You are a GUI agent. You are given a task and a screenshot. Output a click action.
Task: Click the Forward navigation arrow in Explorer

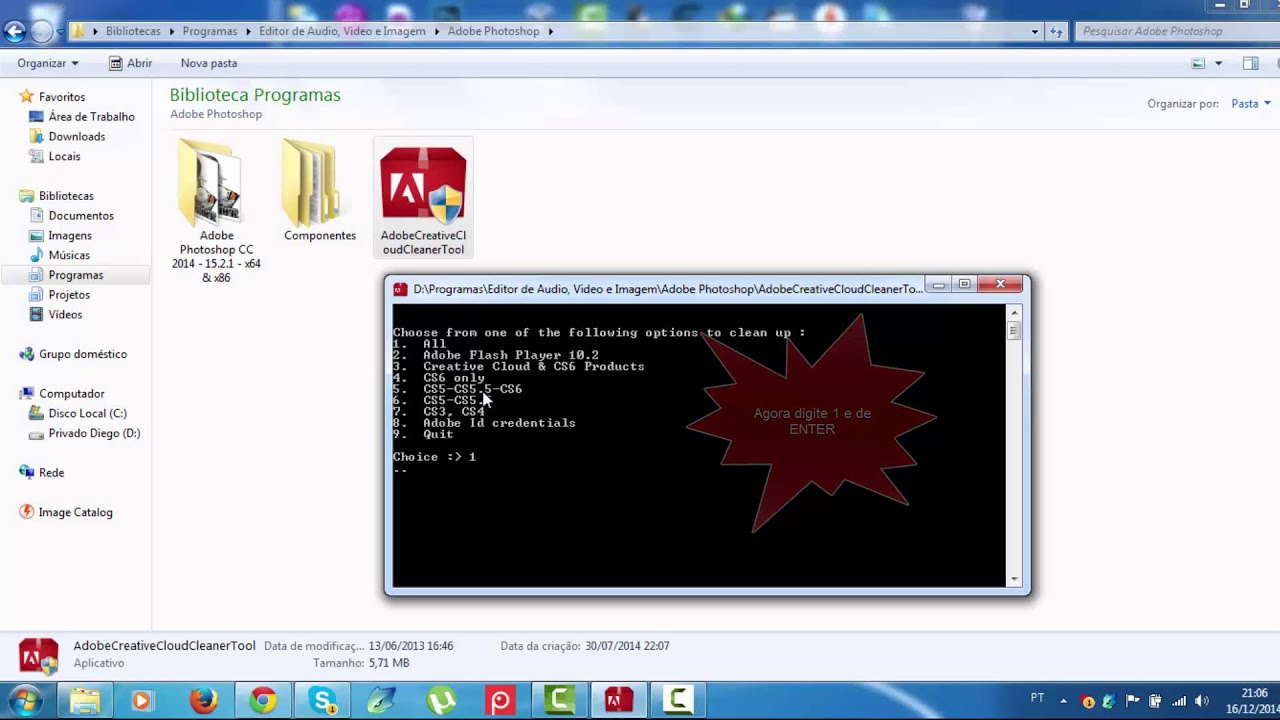point(41,31)
